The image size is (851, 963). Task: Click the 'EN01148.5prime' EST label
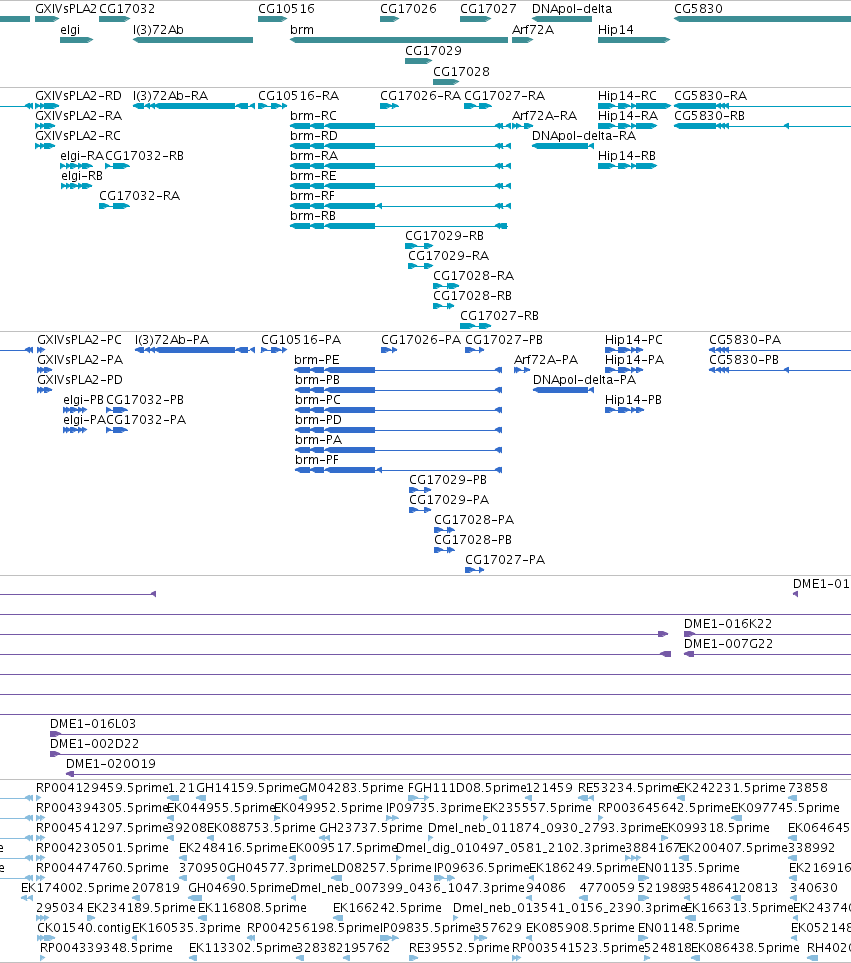689,928
